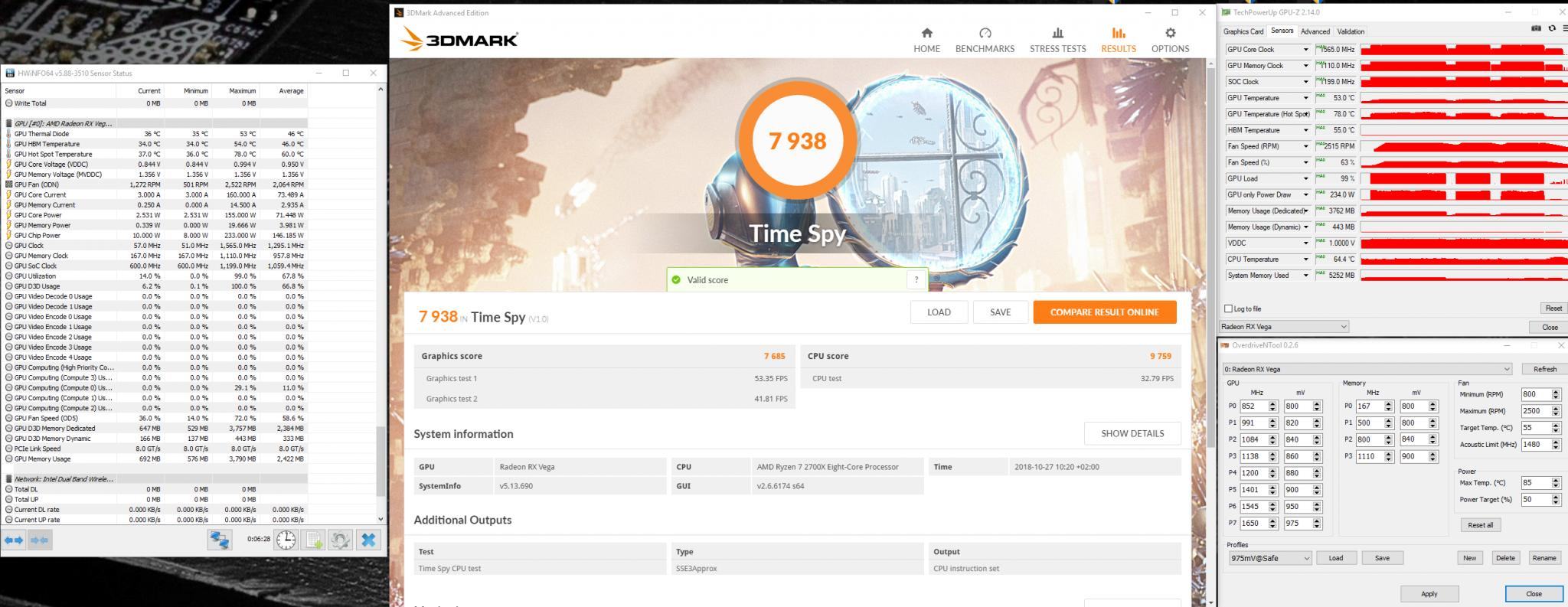1568x607 pixels.
Task: Close HWiNFO sensors with blue X icon
Action: 368,540
